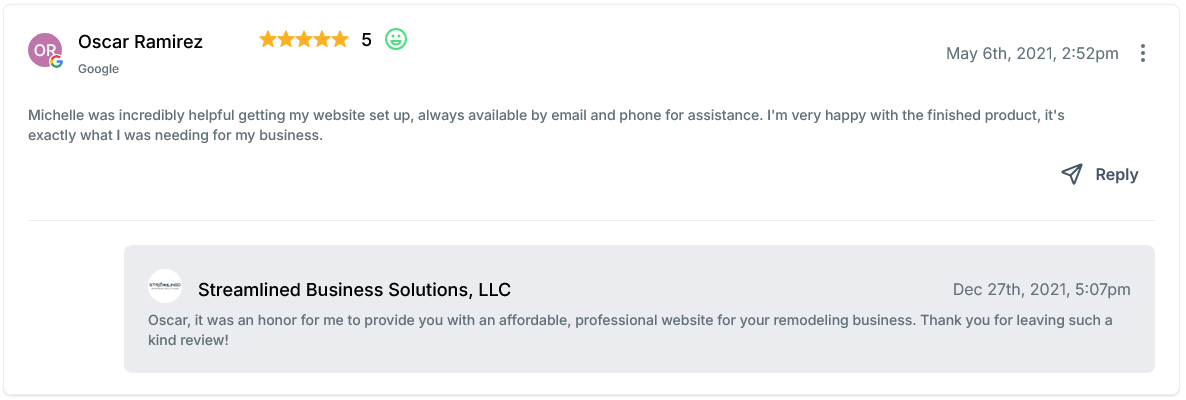
Task: Click the reviewer name Oscar Ramirez
Action: 140,42
